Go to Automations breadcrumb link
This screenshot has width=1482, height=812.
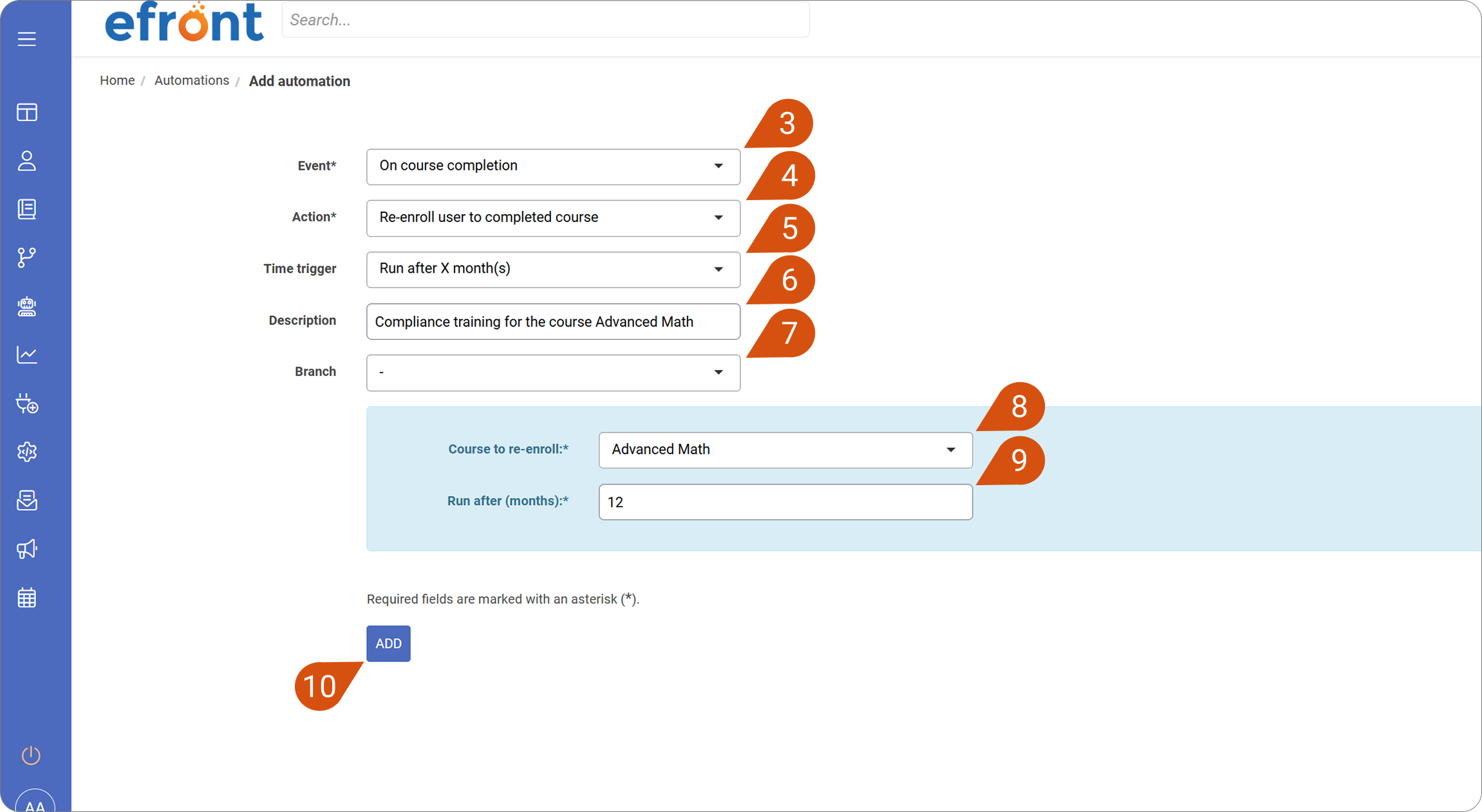192,80
